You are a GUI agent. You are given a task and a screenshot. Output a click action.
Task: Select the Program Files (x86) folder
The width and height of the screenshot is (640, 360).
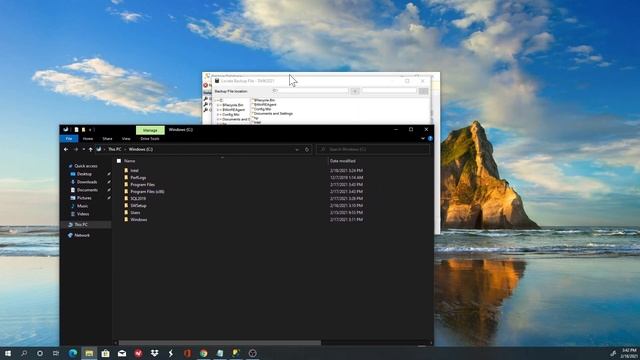coord(147,191)
